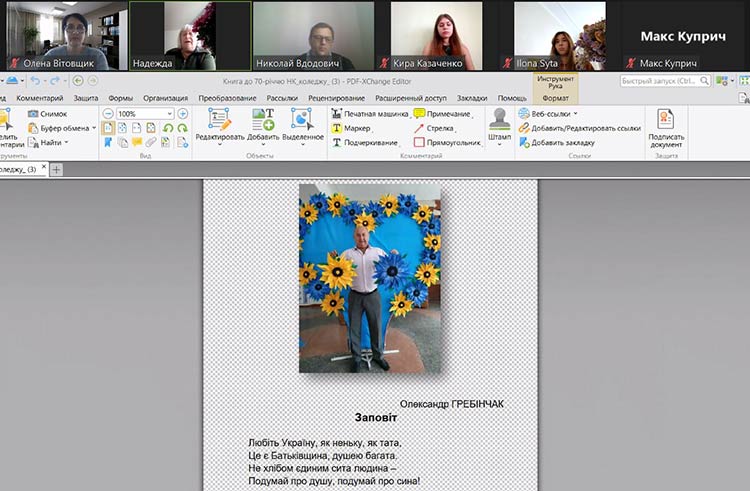Click the Штамп stamp tool
The height and width of the screenshot is (491, 750).
pyautogui.click(x=498, y=126)
